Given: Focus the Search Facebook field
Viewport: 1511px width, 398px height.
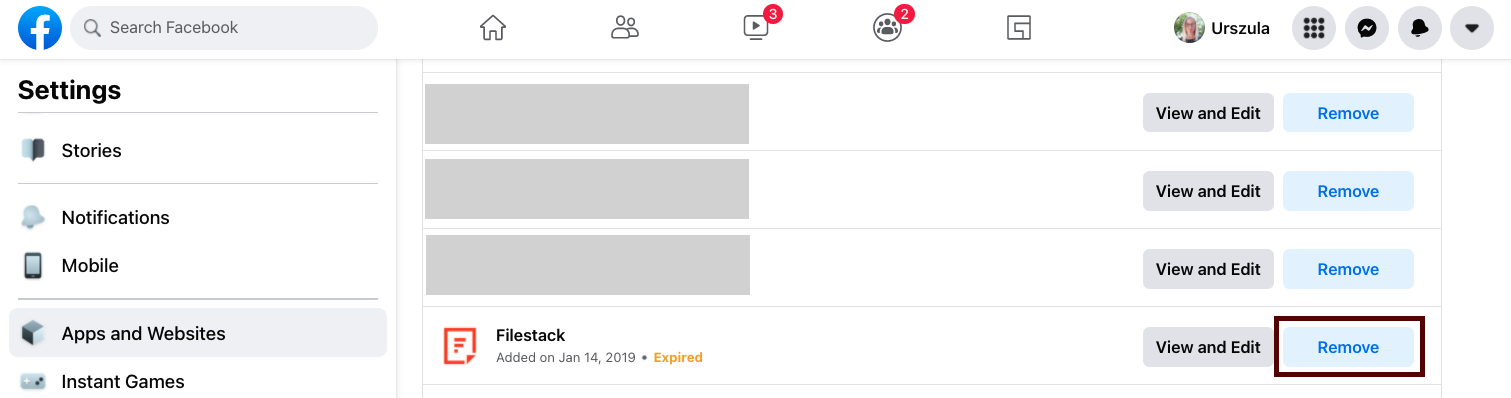Looking at the screenshot, I should (224, 28).
